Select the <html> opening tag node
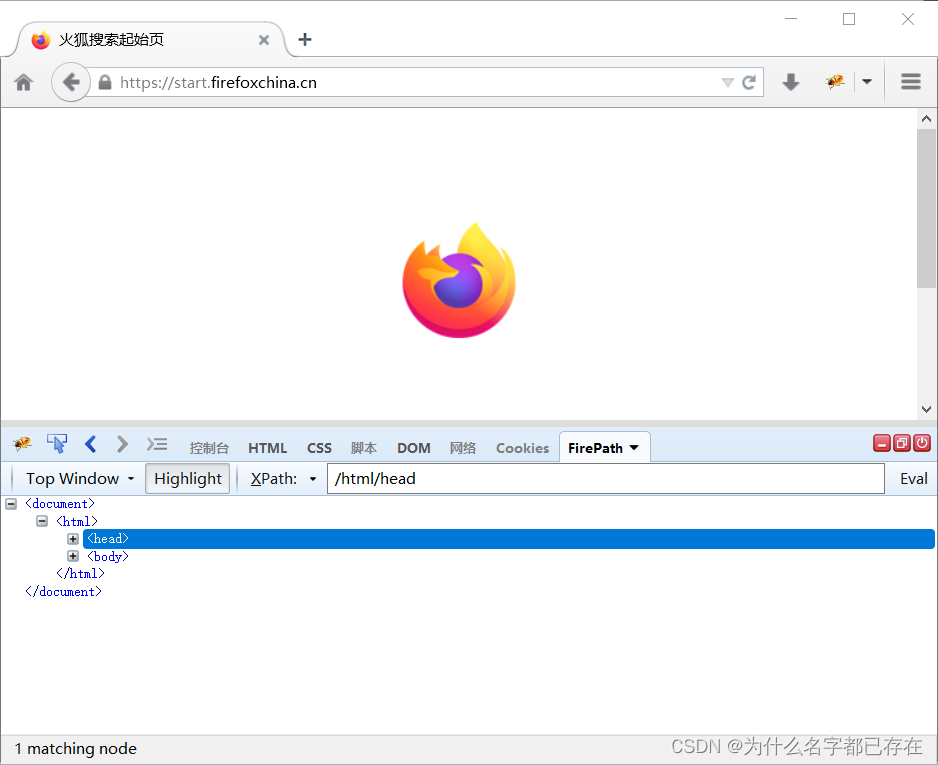Image resolution: width=938 pixels, height=765 pixels. [77, 522]
